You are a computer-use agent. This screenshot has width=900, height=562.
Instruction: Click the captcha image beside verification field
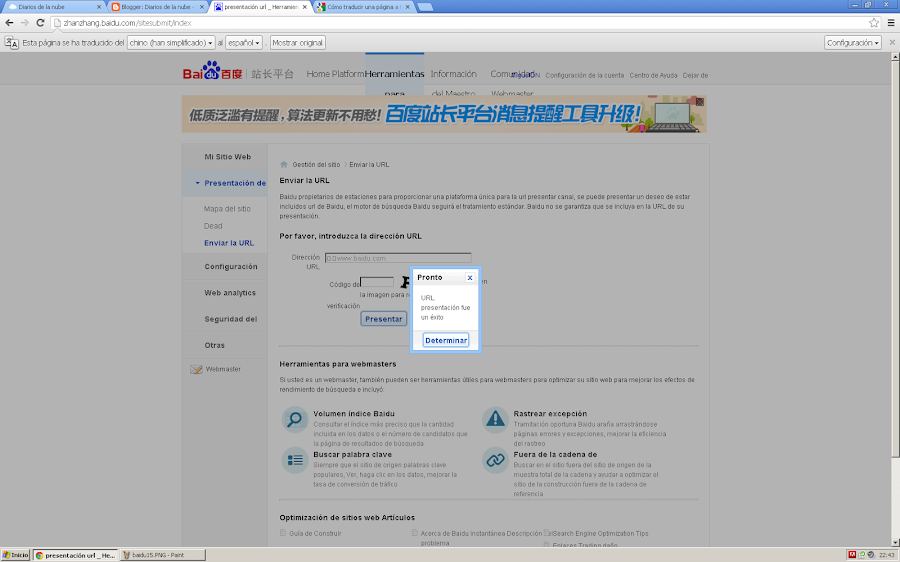[x=405, y=282]
